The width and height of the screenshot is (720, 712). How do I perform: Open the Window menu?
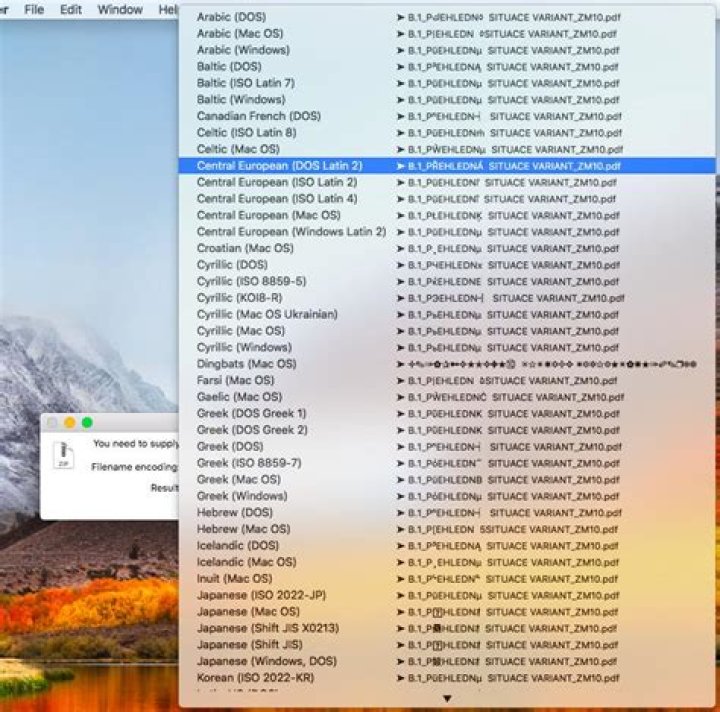point(120,9)
